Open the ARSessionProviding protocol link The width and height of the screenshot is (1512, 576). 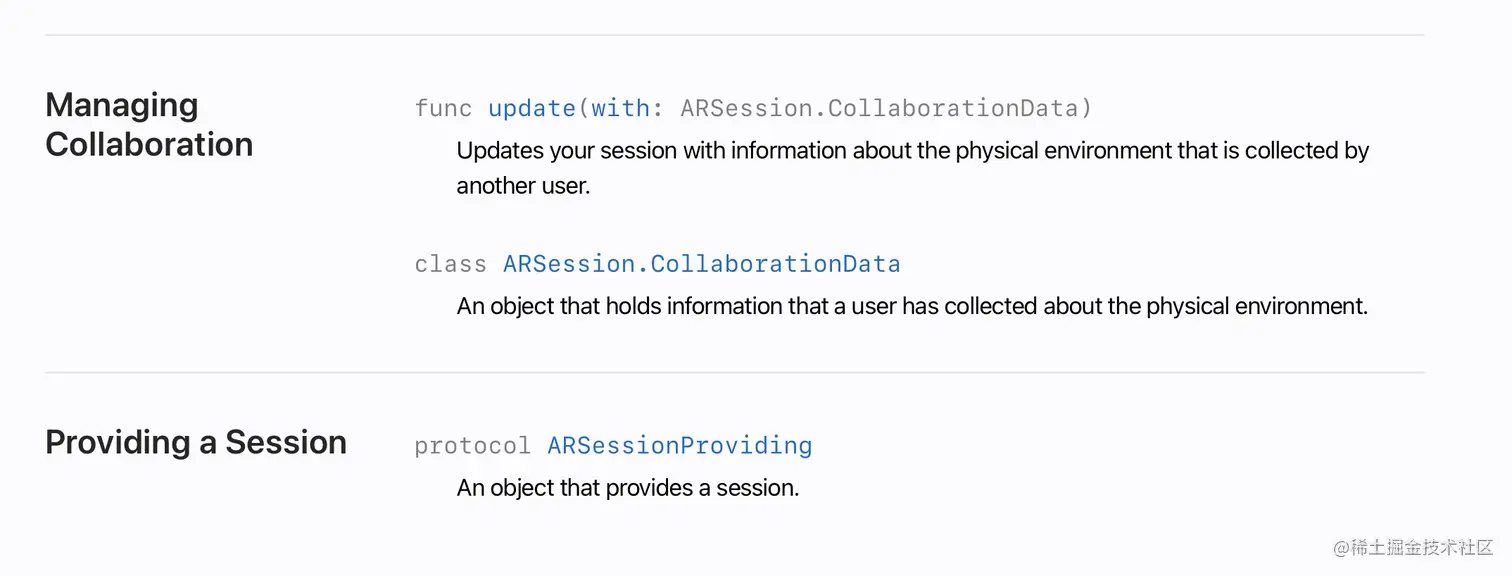coord(679,445)
